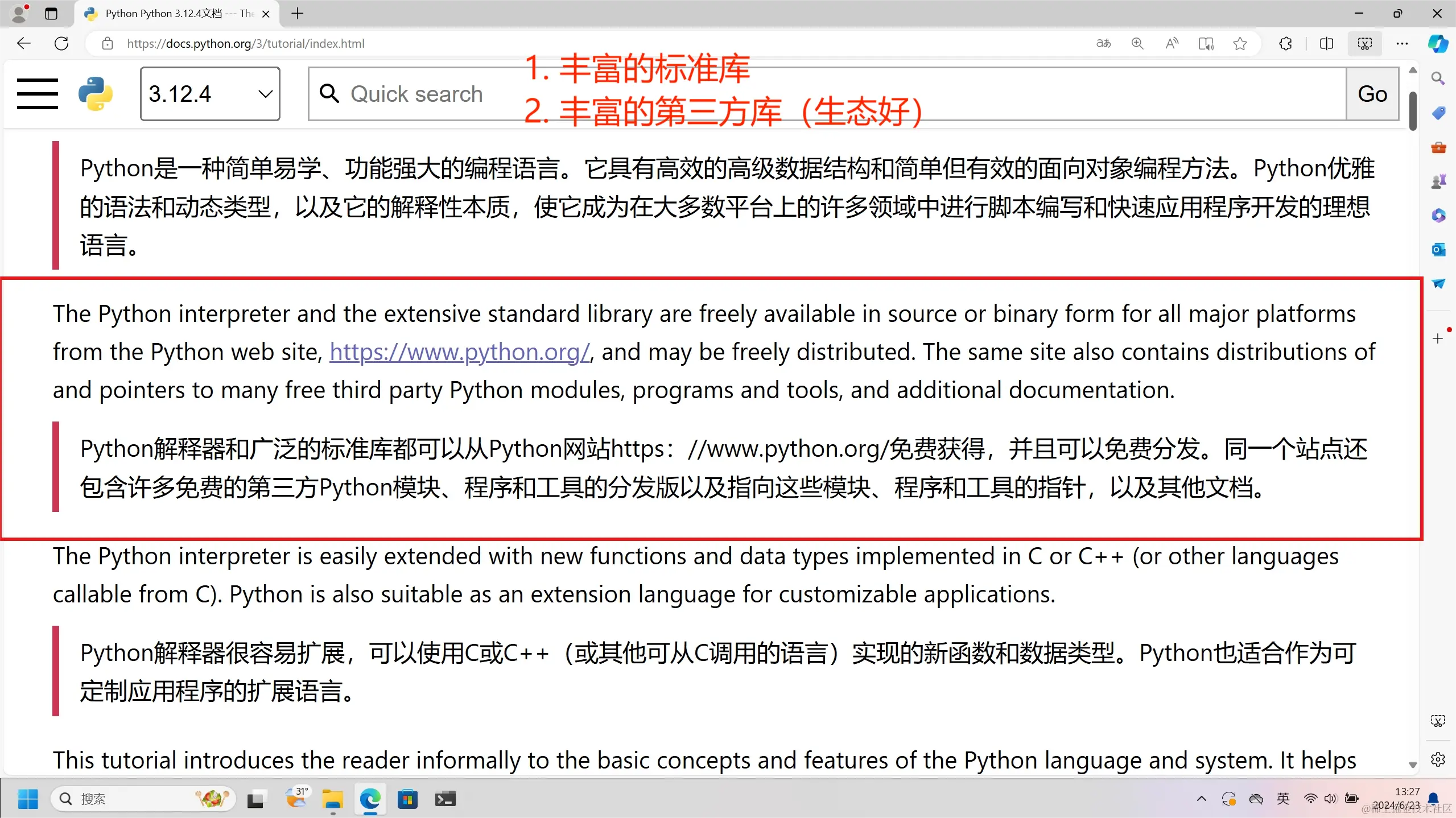
Task: Click the zoom magnifier in address bar
Action: click(1137, 44)
